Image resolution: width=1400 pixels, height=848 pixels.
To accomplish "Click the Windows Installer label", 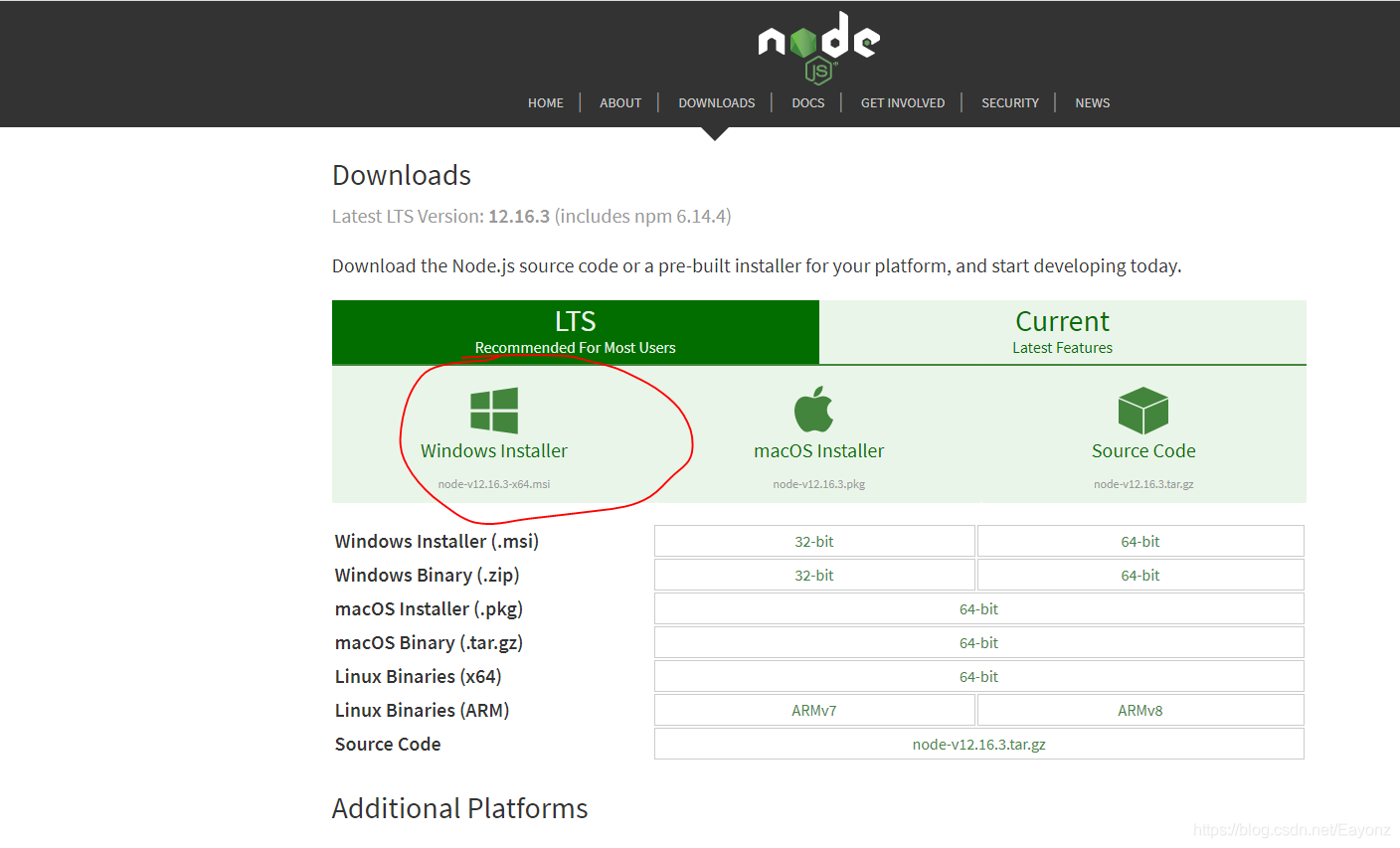I will coord(494,450).
